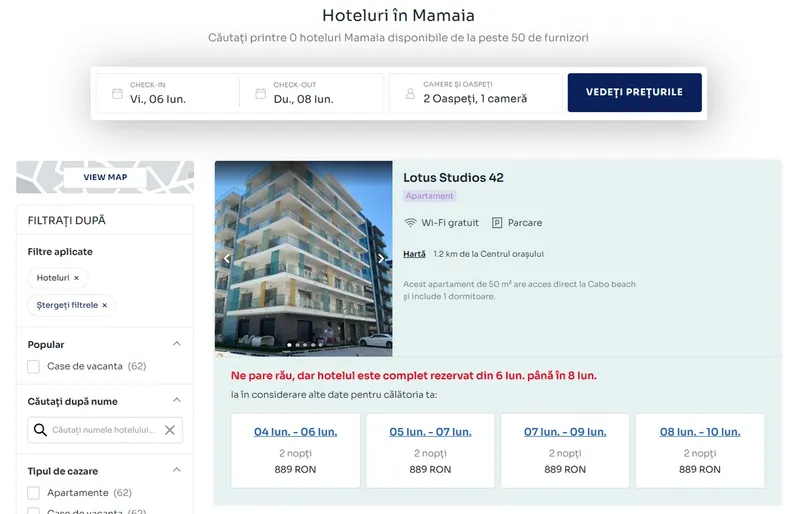Collapse the Tipul de cazare section
The width and height of the screenshot is (800, 514).
click(x=177, y=470)
